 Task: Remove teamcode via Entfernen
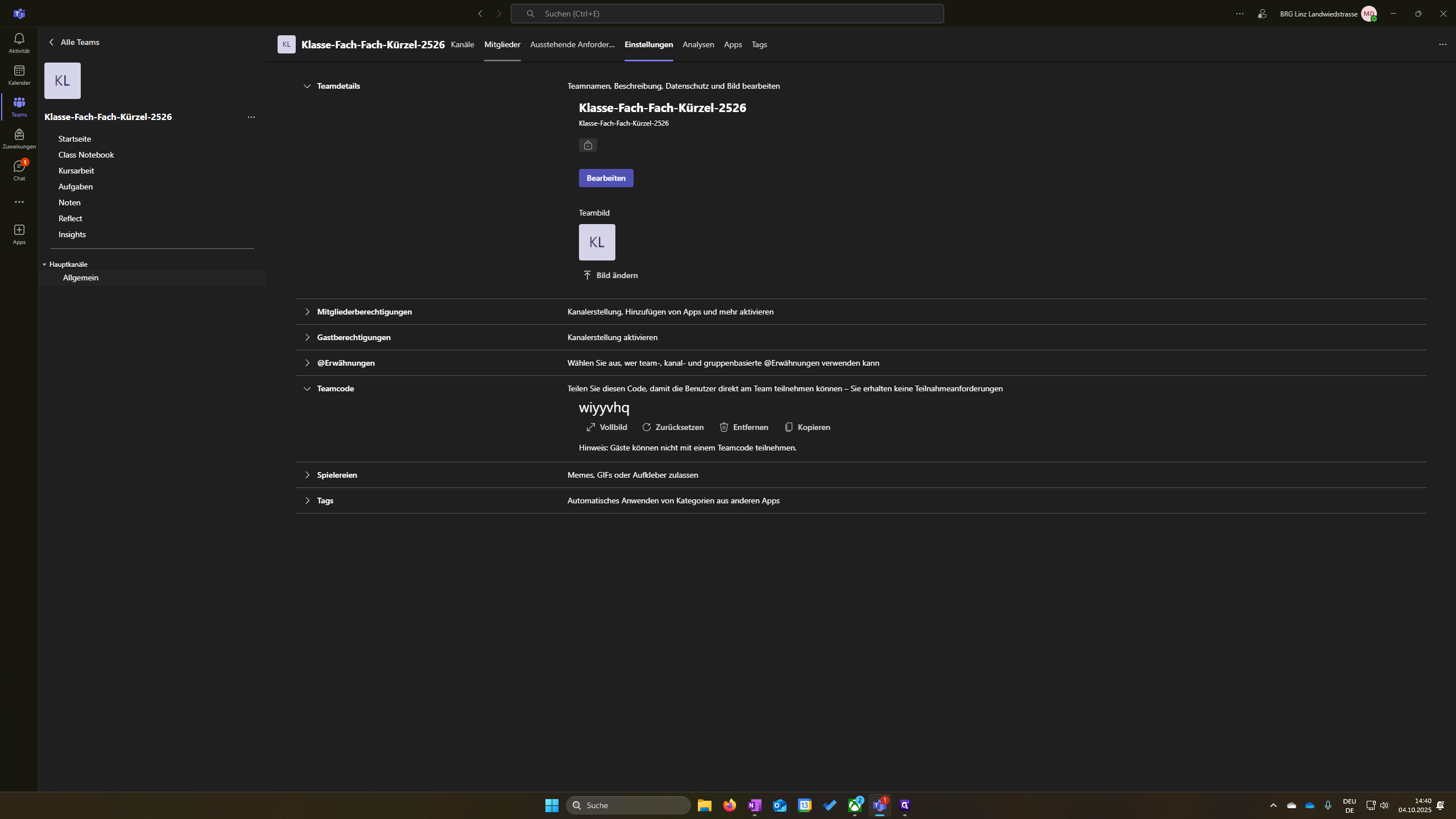[x=743, y=427]
